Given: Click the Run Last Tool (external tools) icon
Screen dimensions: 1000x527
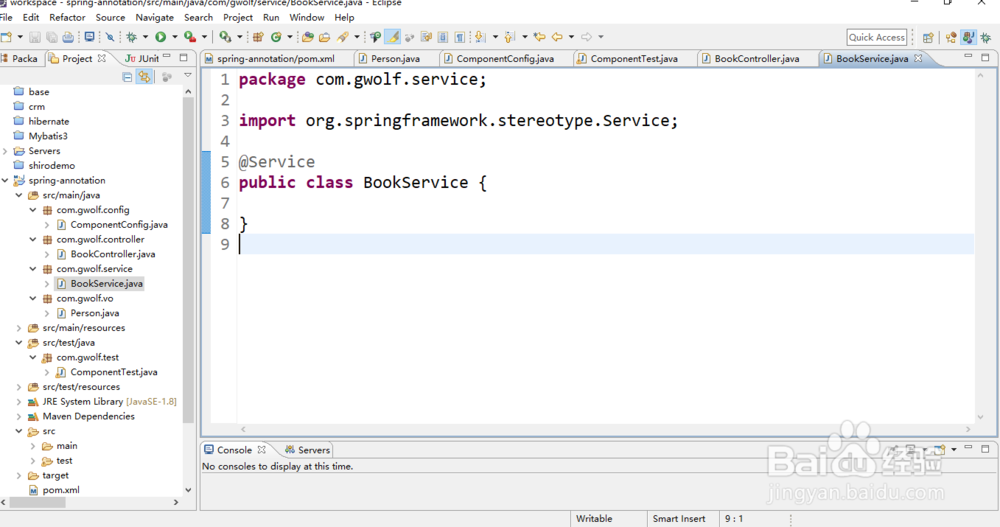Looking at the screenshot, I should pyautogui.click(x=189, y=37).
